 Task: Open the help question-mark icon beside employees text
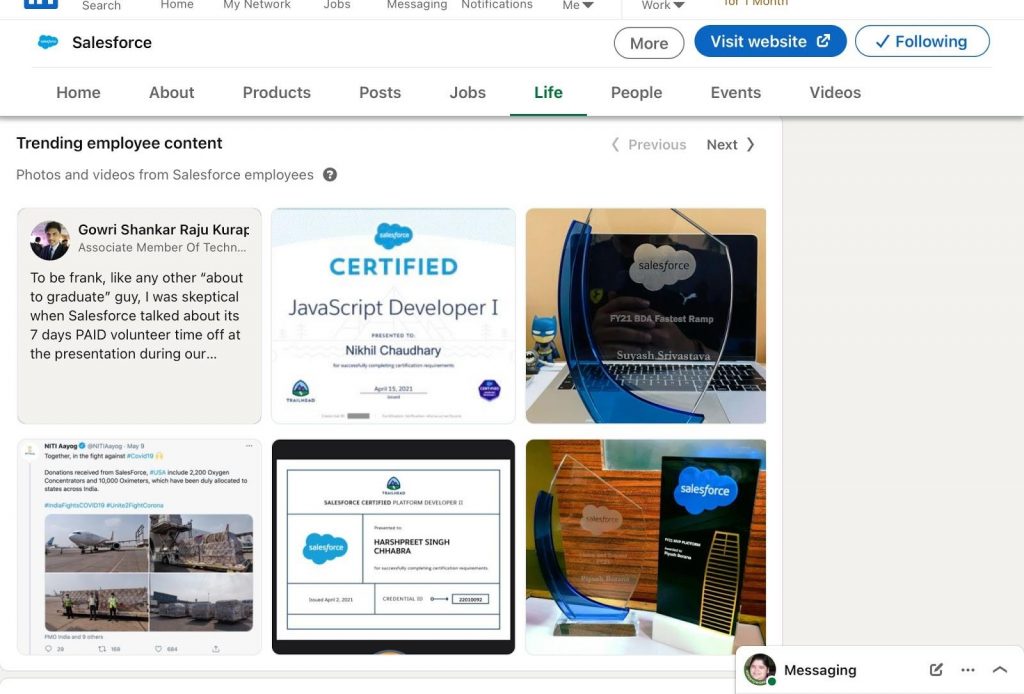click(x=330, y=175)
